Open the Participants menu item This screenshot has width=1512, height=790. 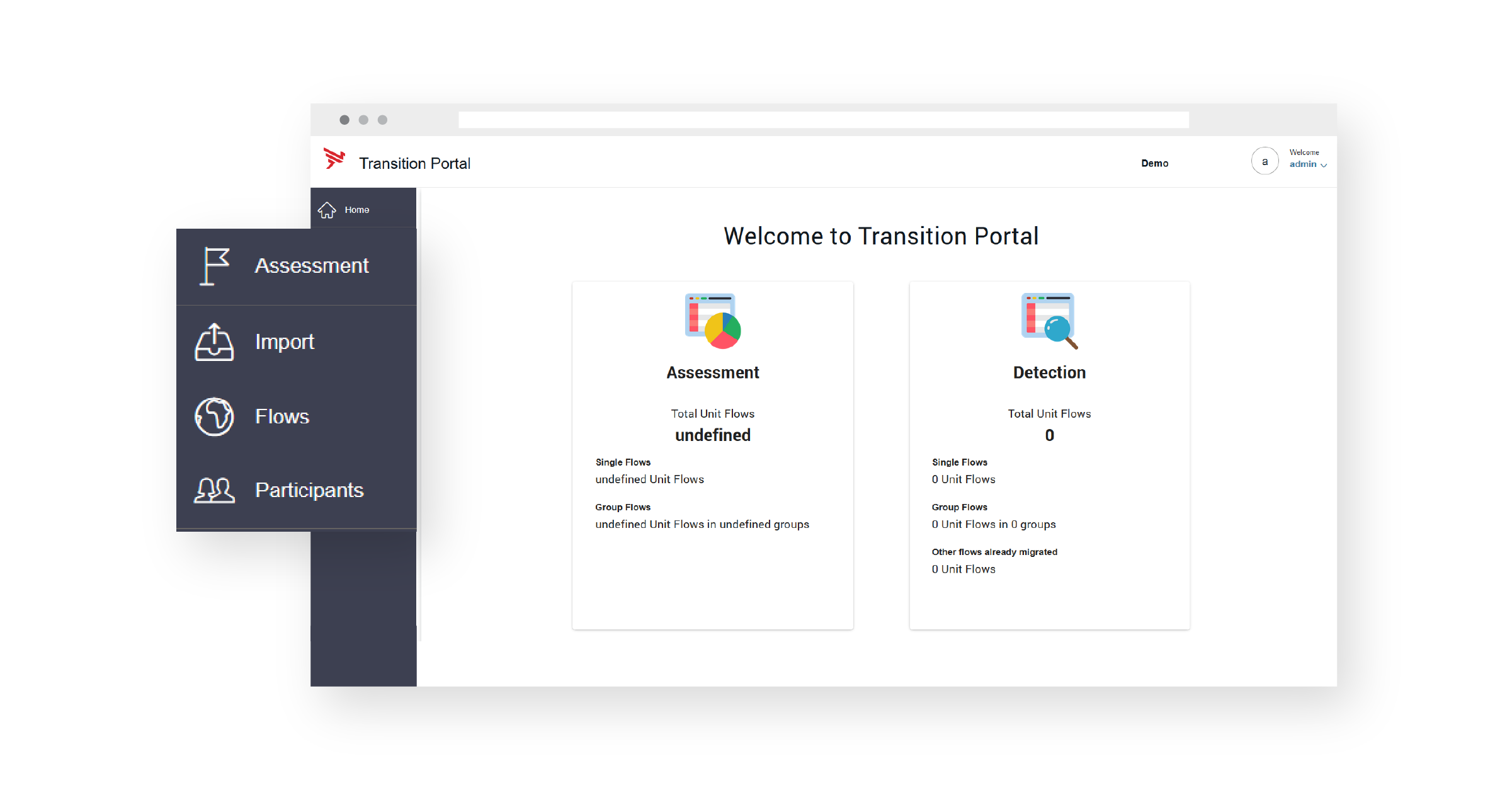297,490
